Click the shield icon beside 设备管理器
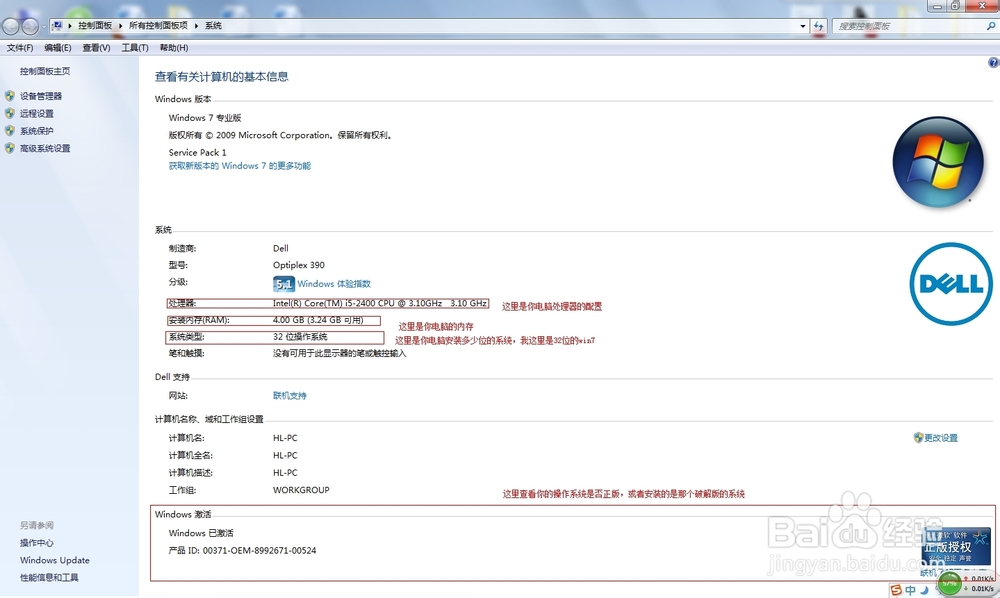The height and width of the screenshot is (598, 1000). pos(10,96)
